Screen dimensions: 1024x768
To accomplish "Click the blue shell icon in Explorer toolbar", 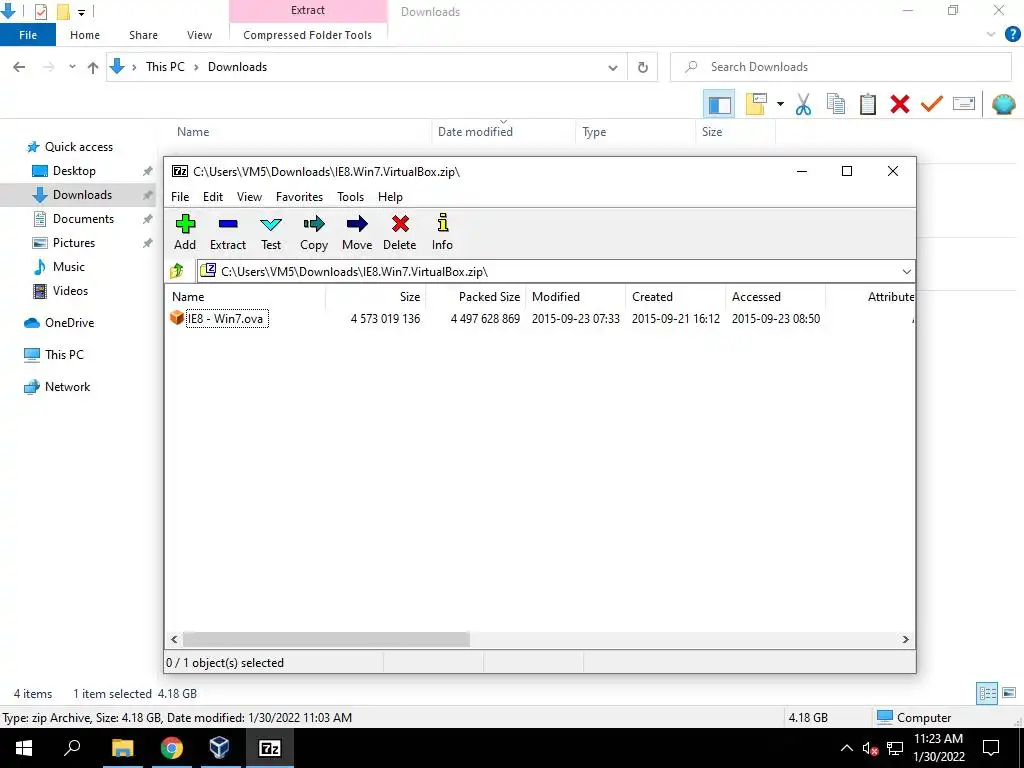I will [x=1003, y=104].
